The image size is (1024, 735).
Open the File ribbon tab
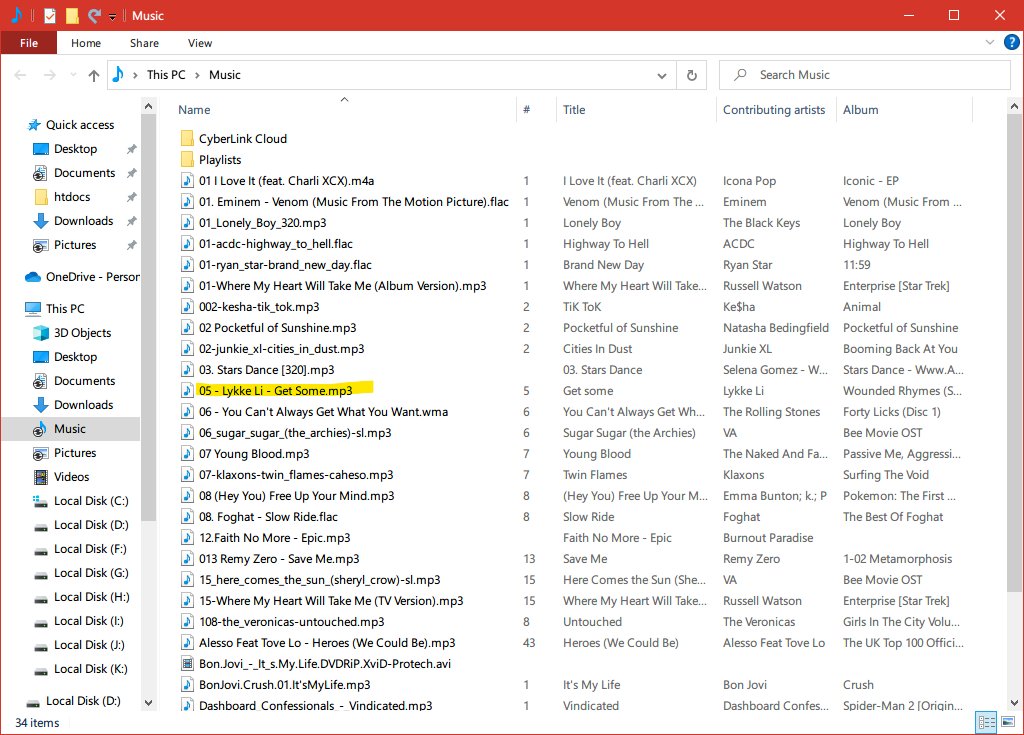29,43
